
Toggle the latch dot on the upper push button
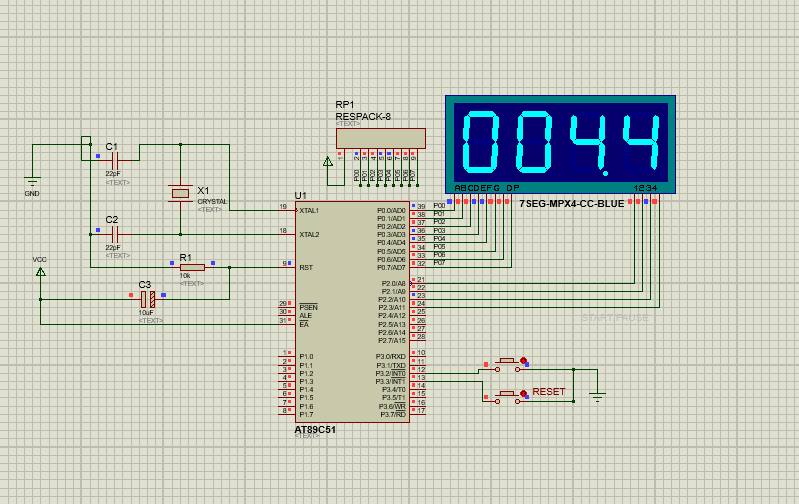coord(523,360)
